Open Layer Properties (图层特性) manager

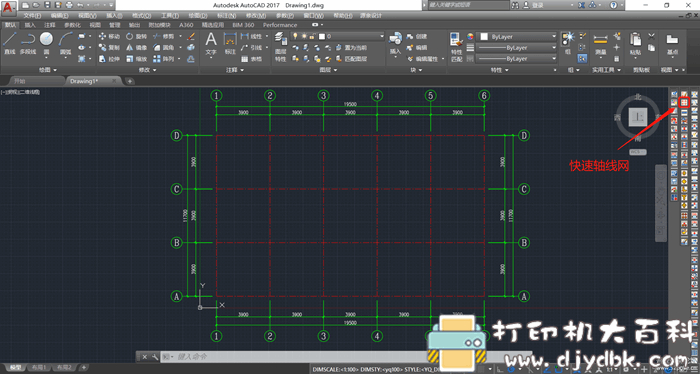pos(280,46)
